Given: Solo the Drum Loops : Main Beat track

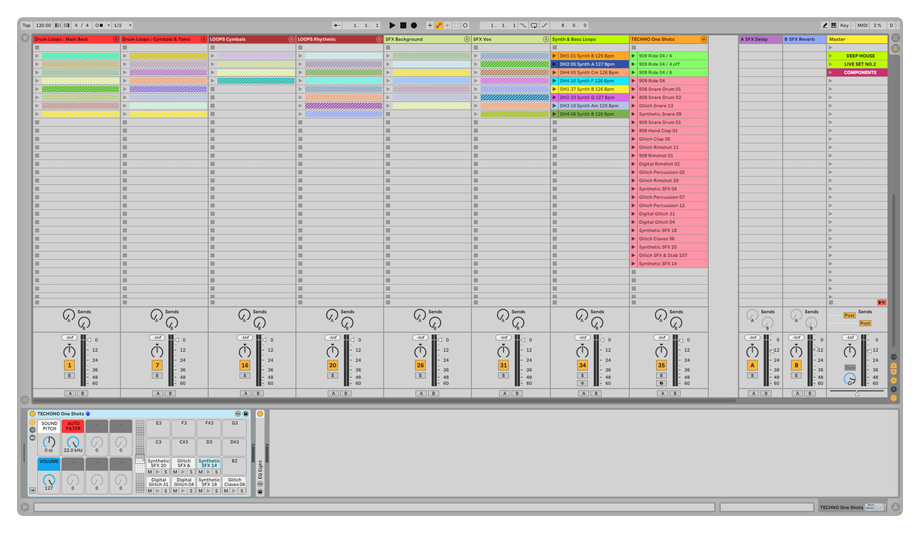Looking at the screenshot, I should click(69, 375).
